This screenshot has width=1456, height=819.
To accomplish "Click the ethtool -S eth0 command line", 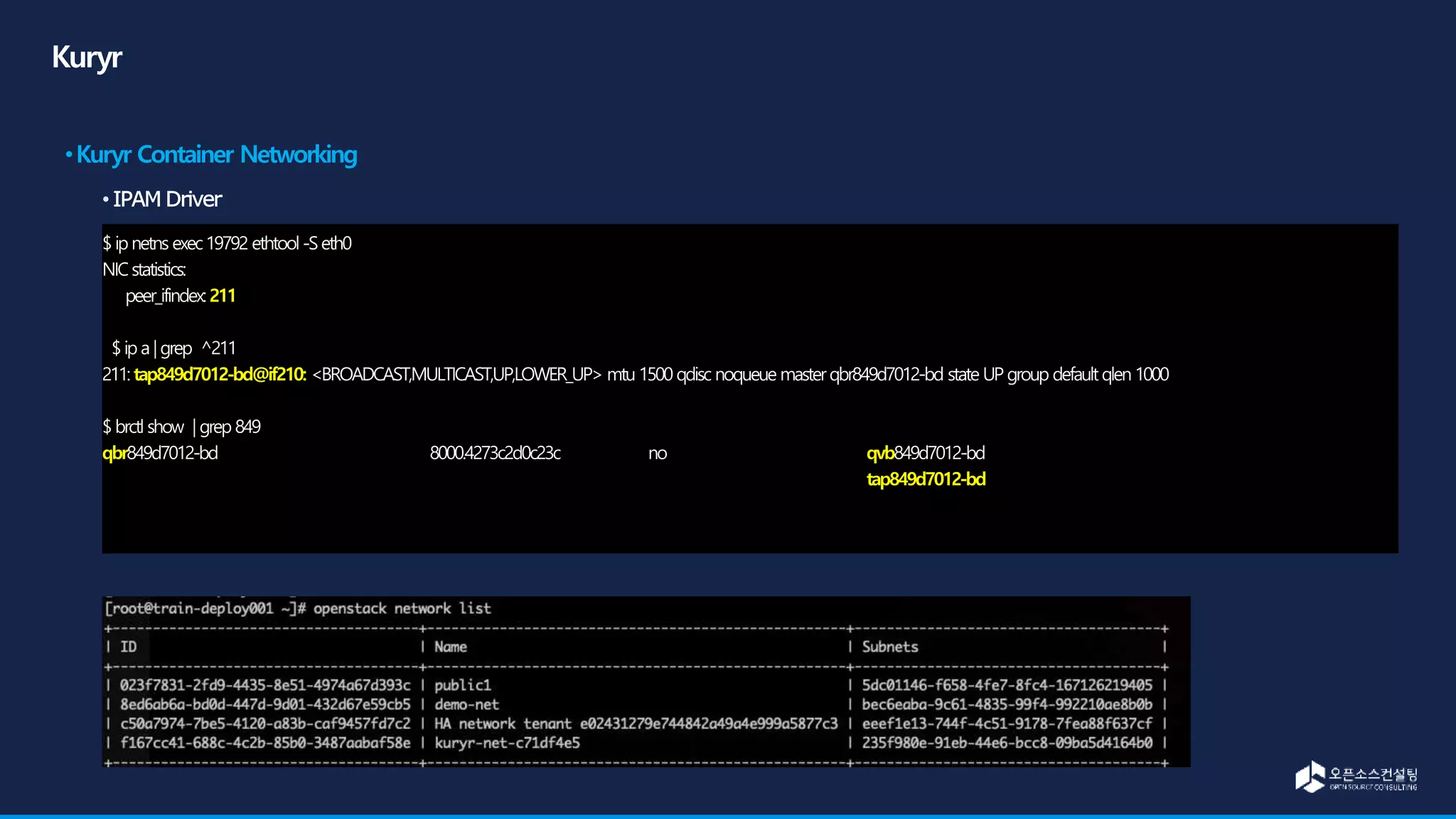I will 227,243.
